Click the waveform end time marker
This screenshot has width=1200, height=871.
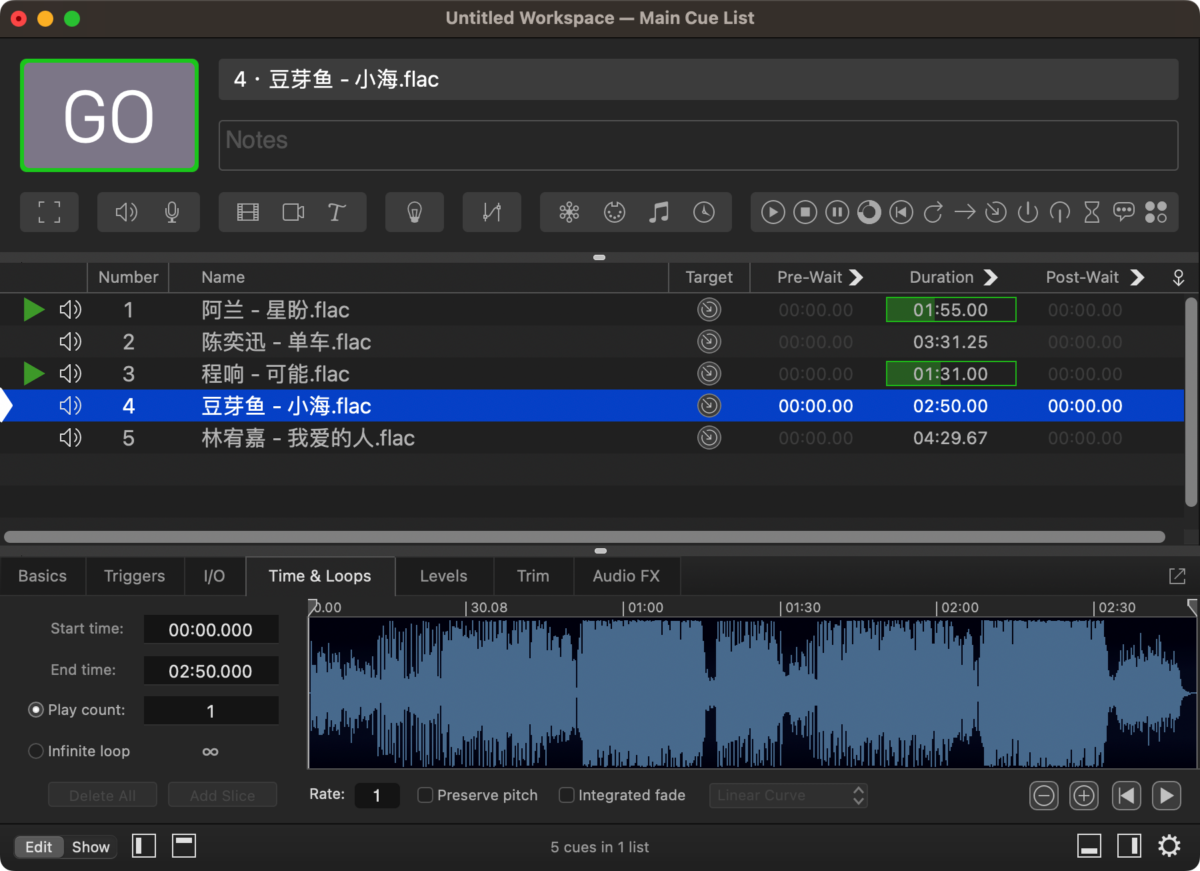pyautogui.click(x=1191, y=607)
